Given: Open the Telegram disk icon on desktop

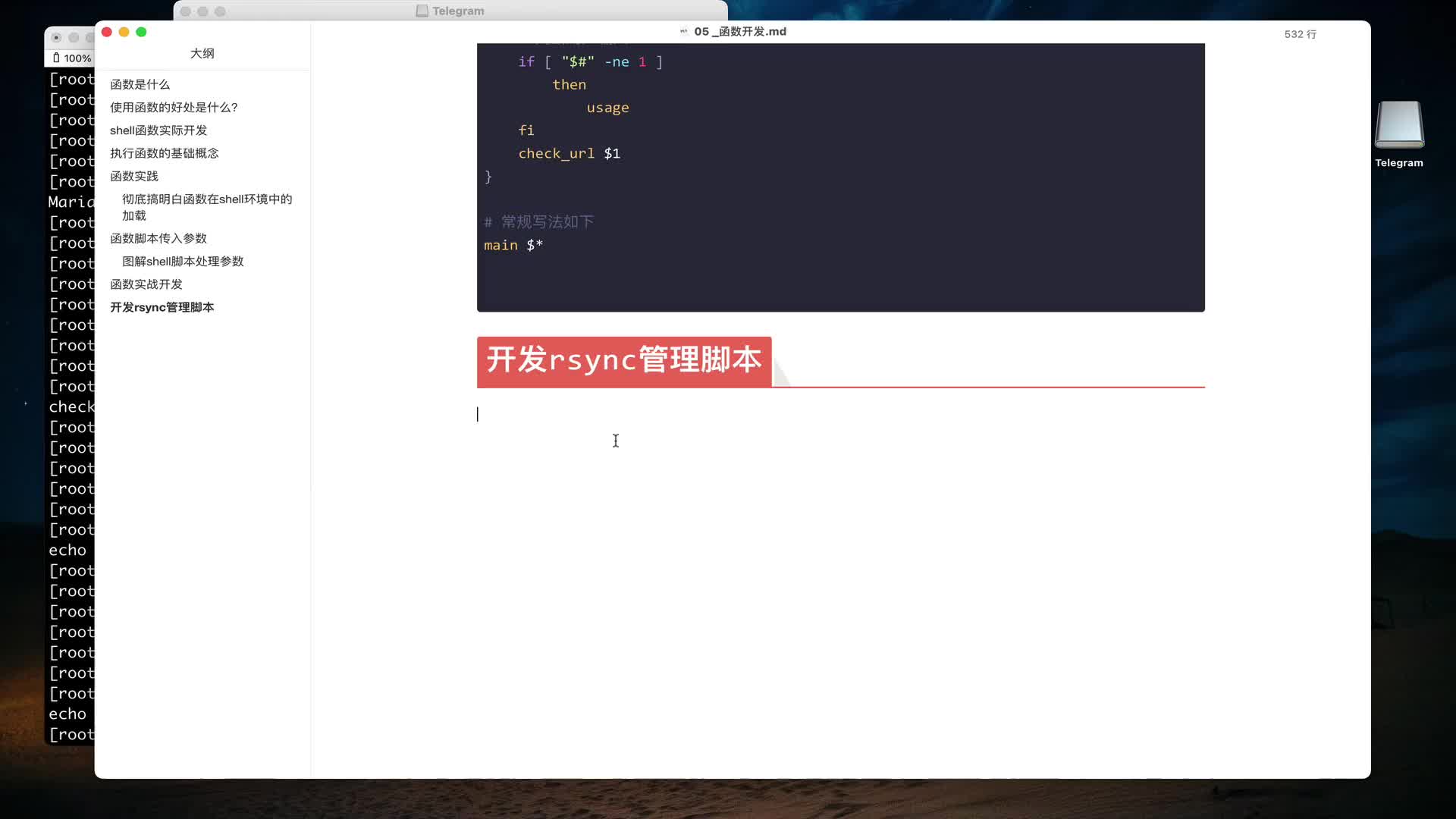Looking at the screenshot, I should [1399, 125].
